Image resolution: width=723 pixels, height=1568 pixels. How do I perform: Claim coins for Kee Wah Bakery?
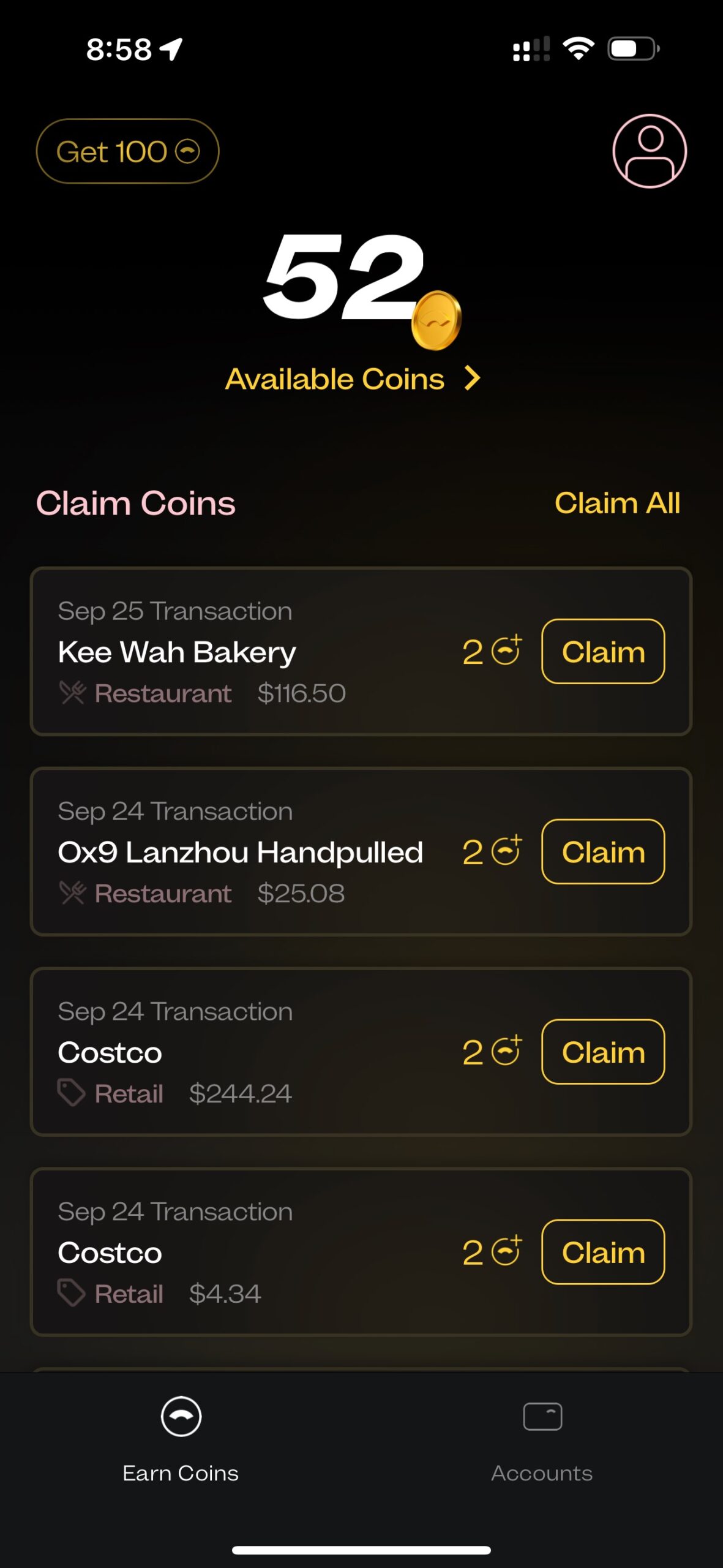click(603, 651)
